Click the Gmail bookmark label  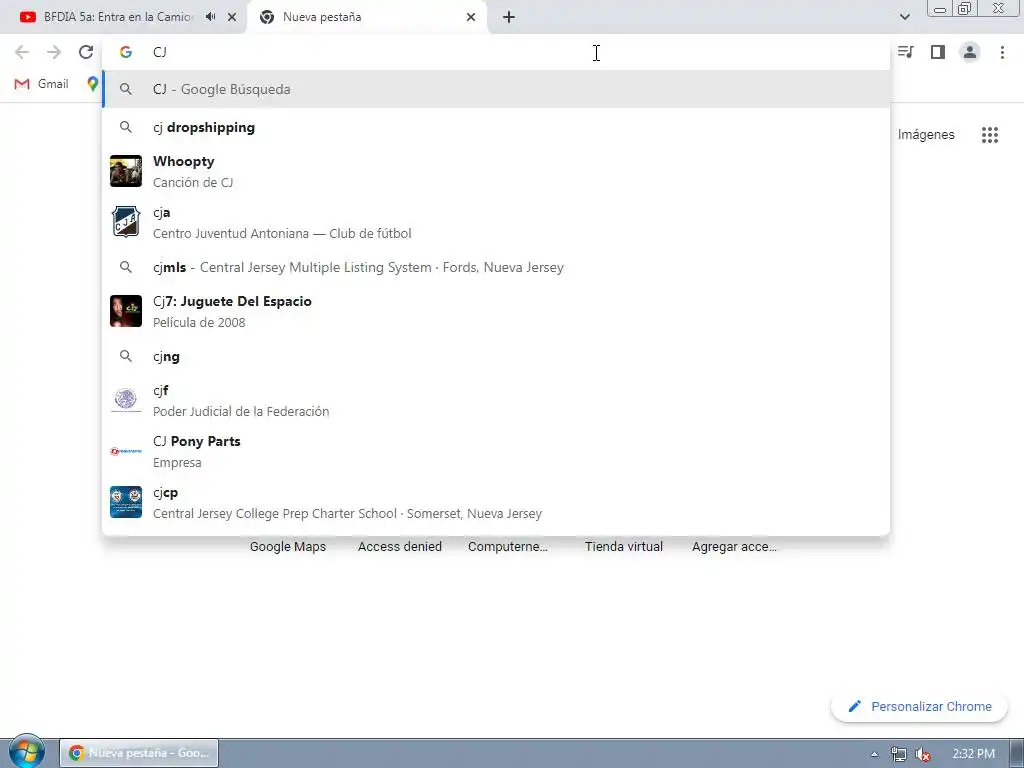pyautogui.click(x=53, y=84)
